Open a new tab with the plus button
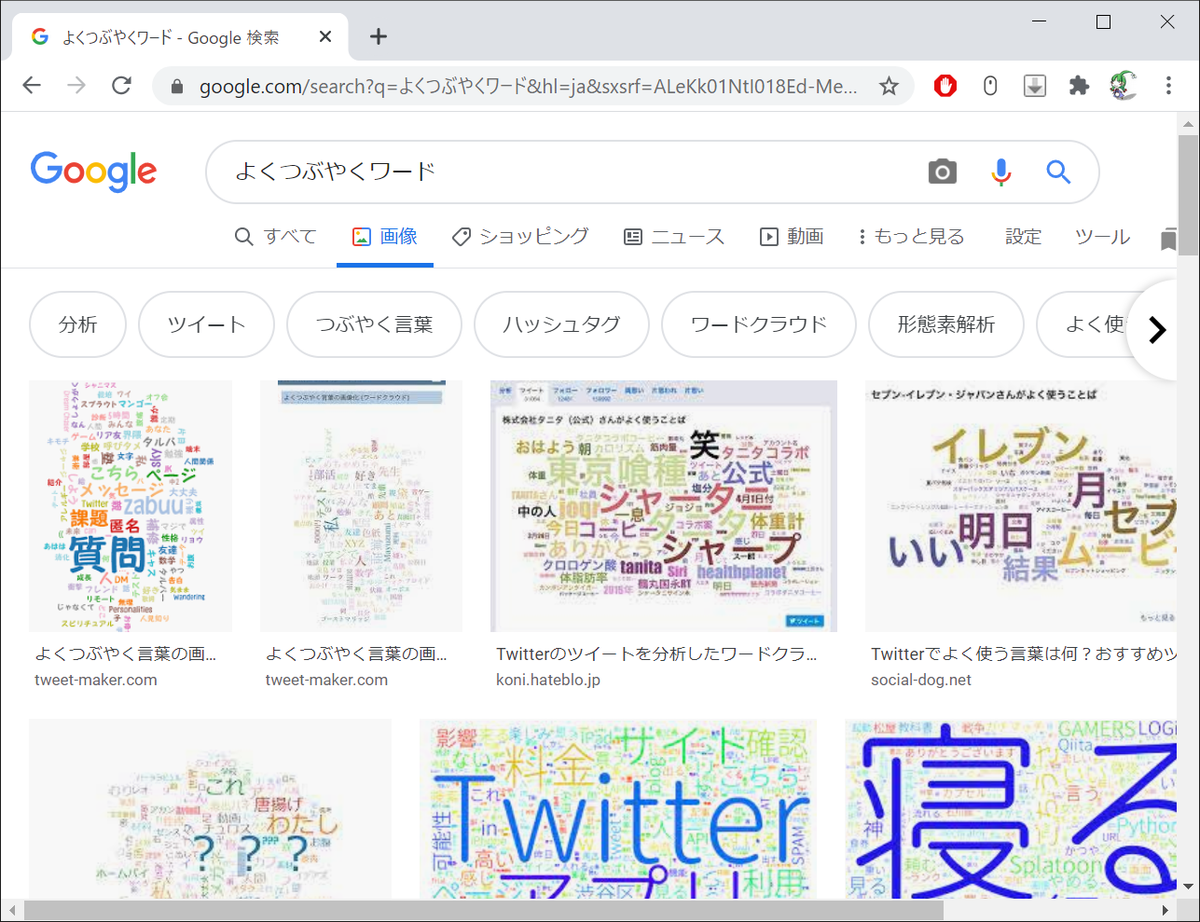The image size is (1200, 922). point(378,37)
